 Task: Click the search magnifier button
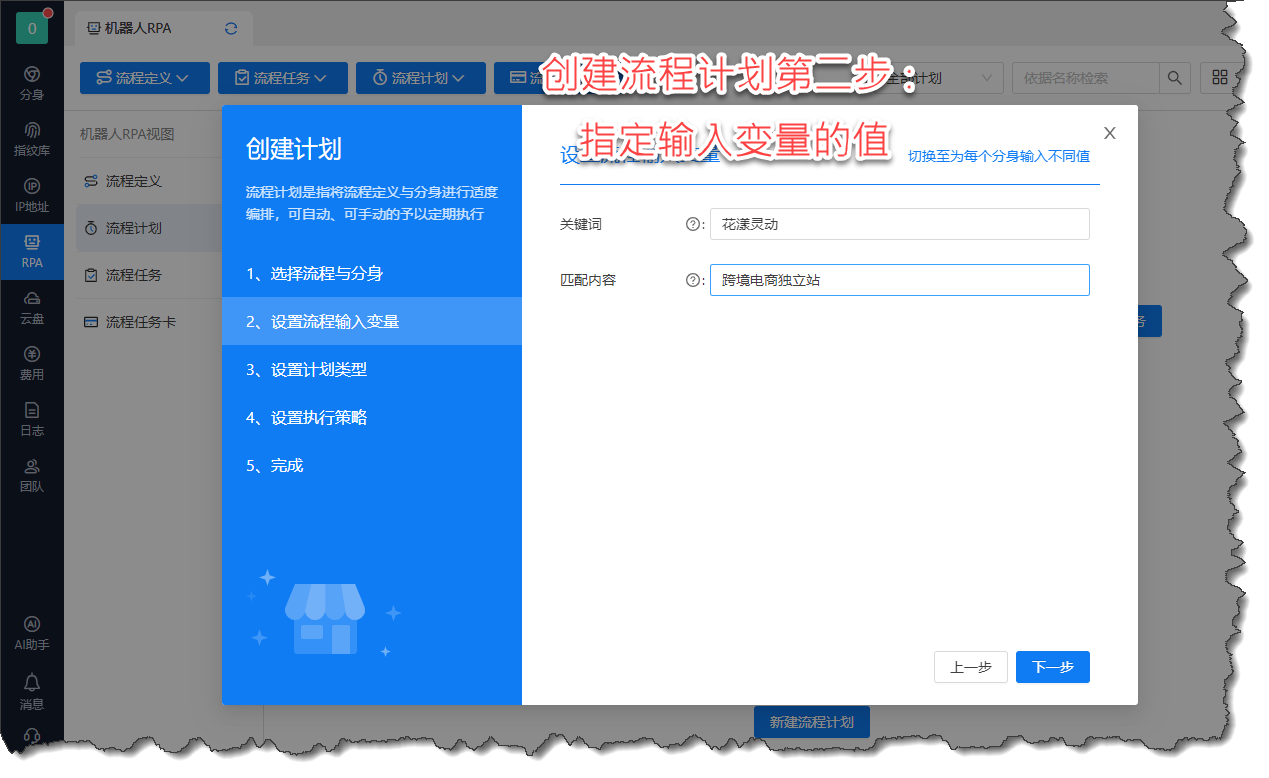tap(1174, 78)
